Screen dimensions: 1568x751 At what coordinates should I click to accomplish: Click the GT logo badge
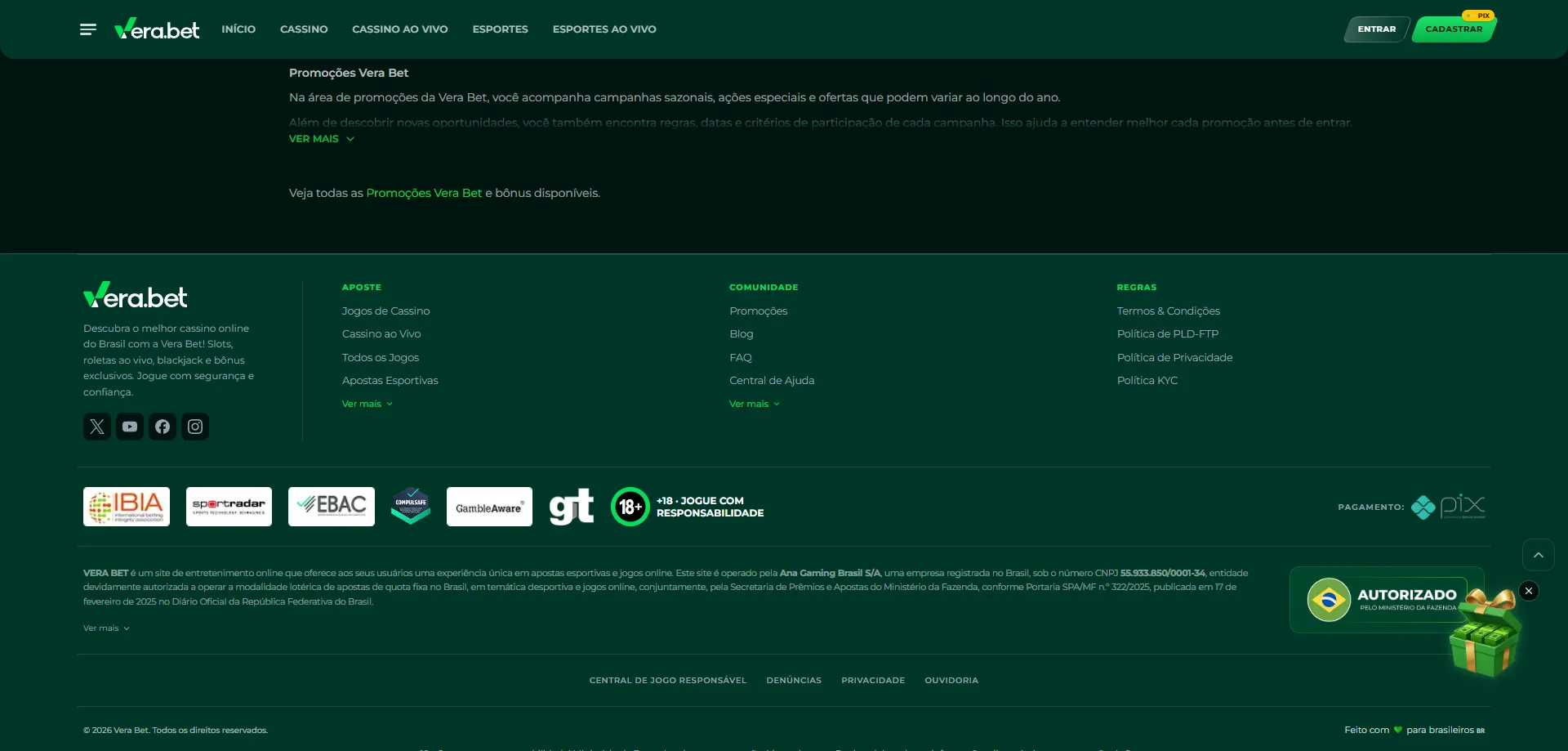coord(572,507)
